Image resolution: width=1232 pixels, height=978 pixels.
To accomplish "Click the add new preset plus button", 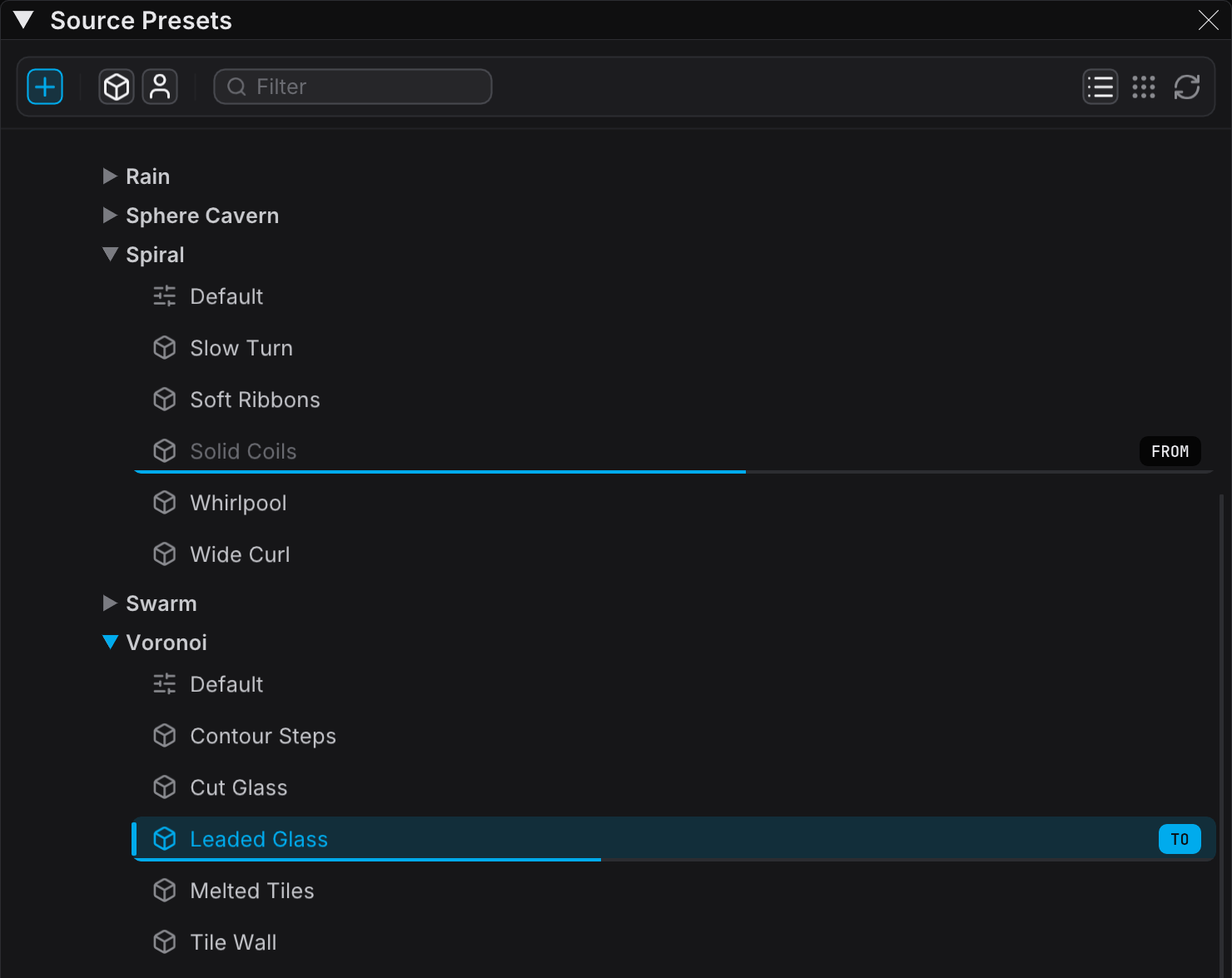I will point(45,87).
